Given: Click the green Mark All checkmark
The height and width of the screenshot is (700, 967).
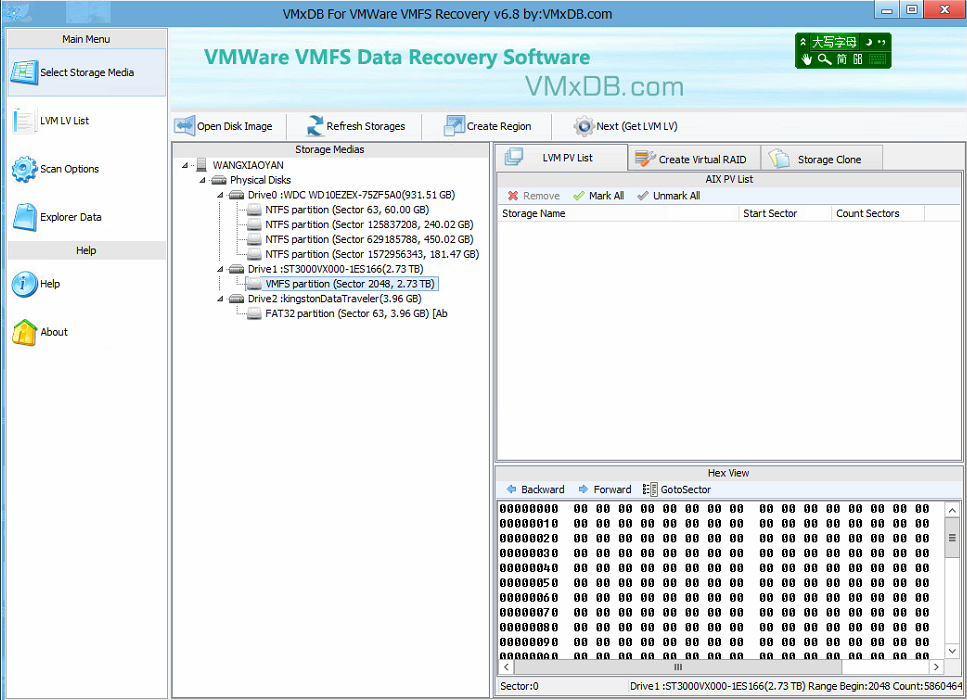Looking at the screenshot, I should [578, 196].
